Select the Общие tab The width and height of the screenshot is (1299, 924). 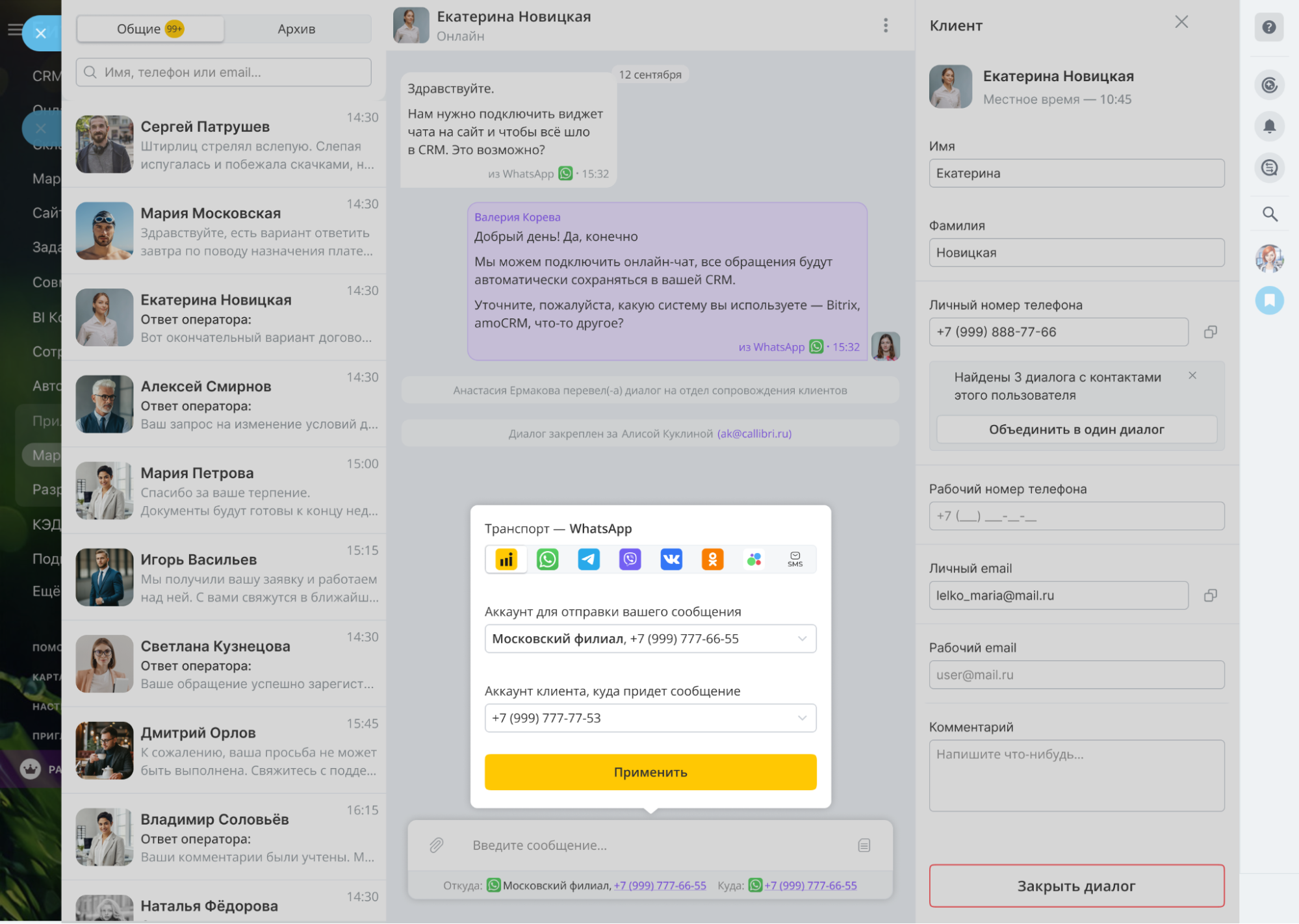click(150, 29)
